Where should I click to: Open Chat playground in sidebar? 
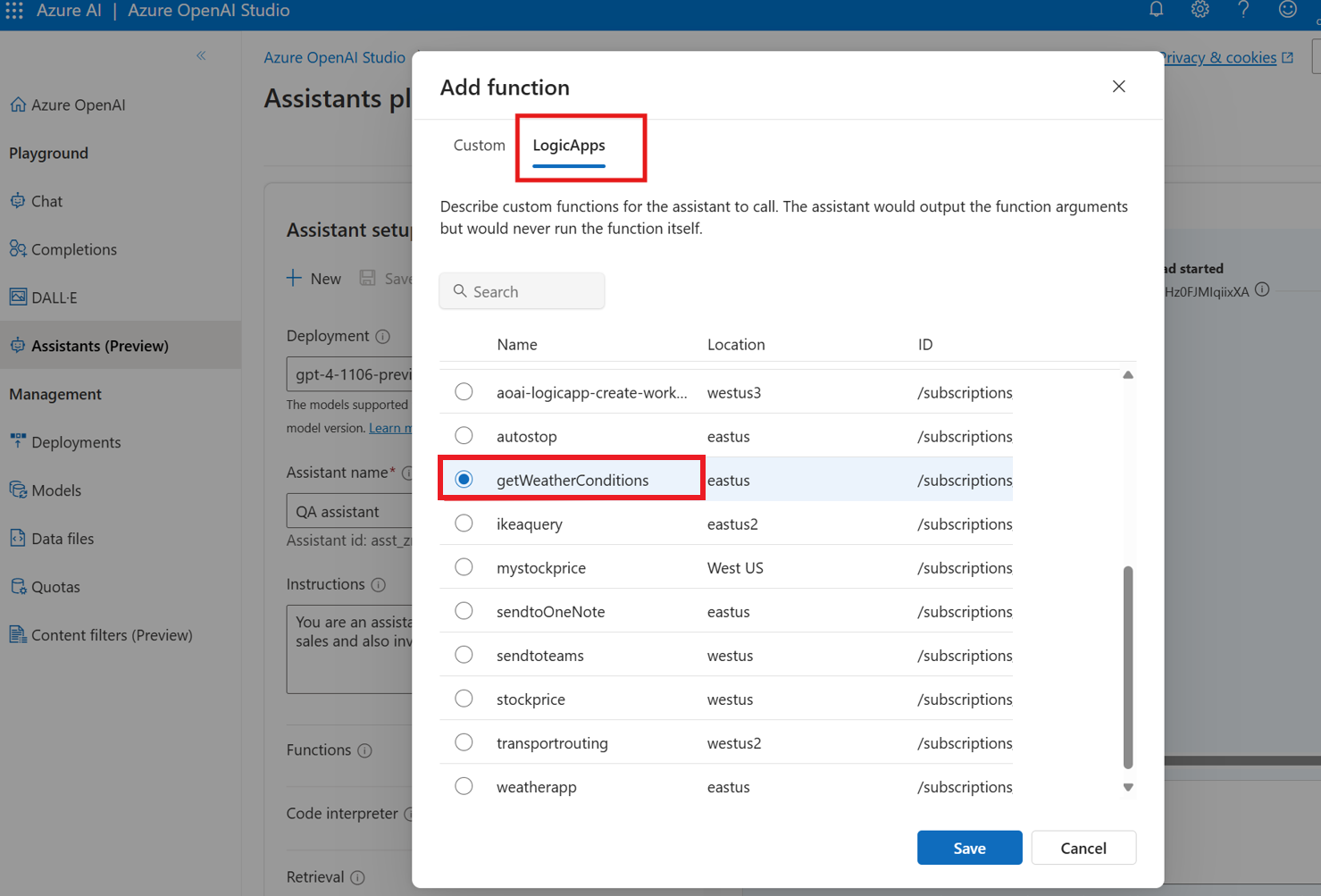37,201
